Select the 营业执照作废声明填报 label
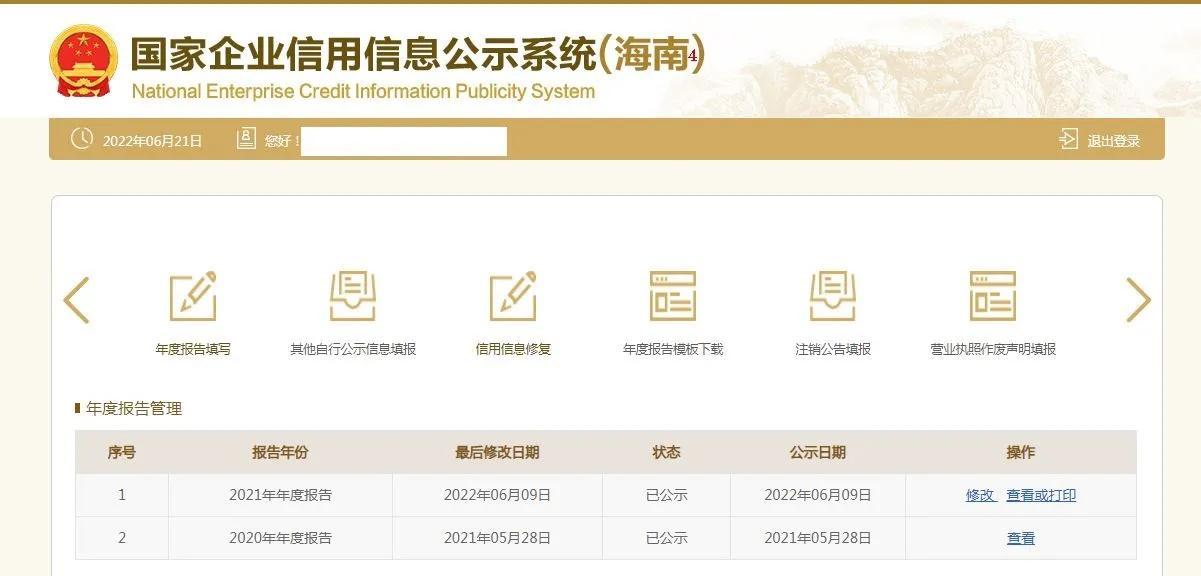Viewport: 1201px width, 576px height. pos(993,349)
